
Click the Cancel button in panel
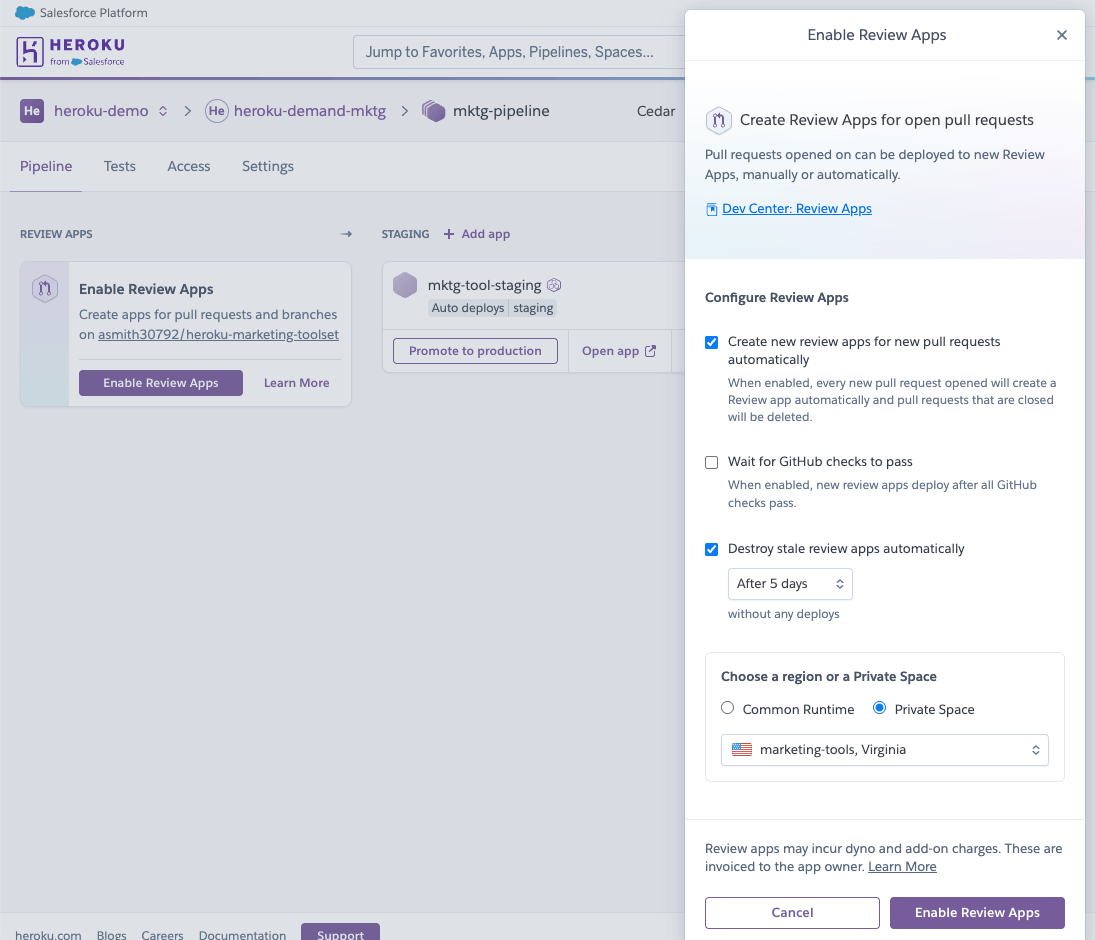click(792, 913)
